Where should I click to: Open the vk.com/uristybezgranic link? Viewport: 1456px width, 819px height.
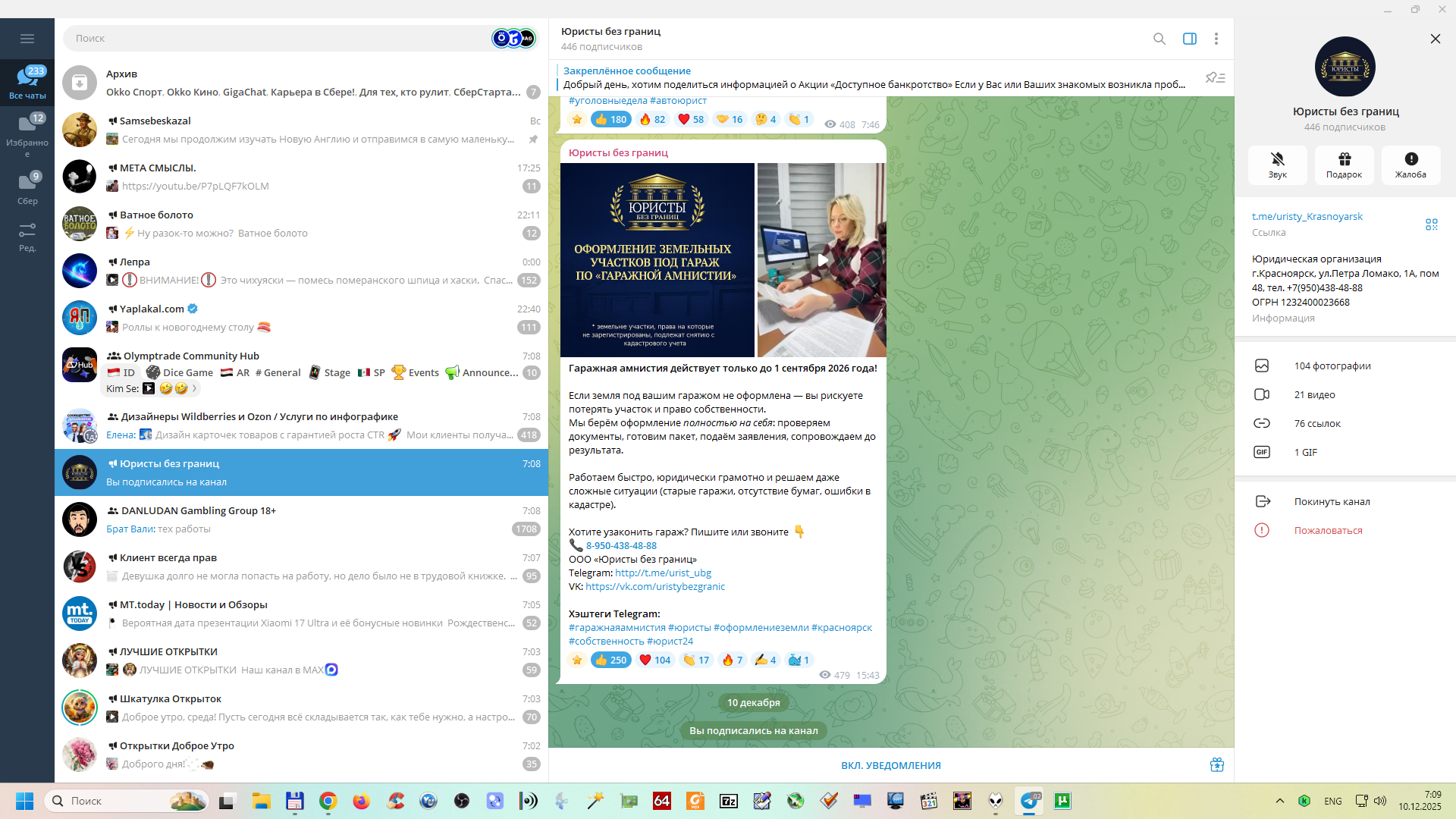655,587
